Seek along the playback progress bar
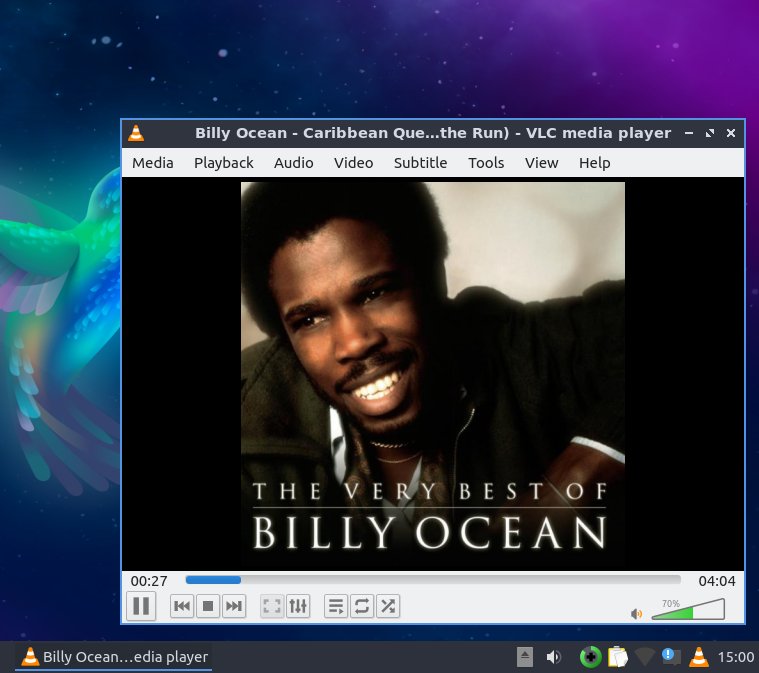 433,580
